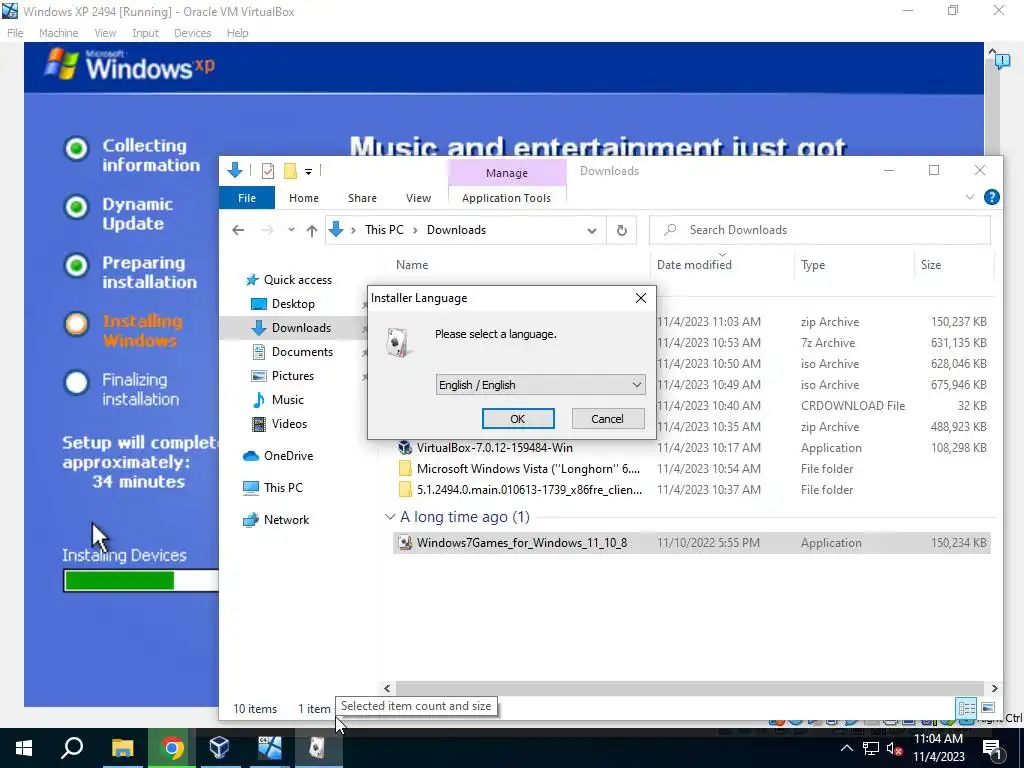
Task: Open the File tab in Explorer
Action: (x=247, y=198)
